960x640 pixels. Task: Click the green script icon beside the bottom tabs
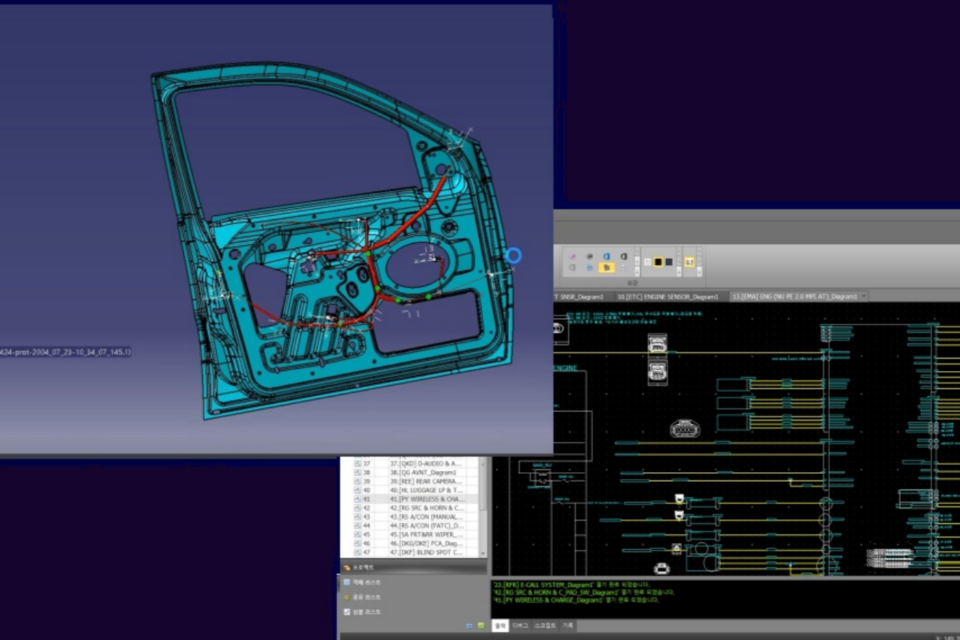pyautogui.click(x=481, y=626)
